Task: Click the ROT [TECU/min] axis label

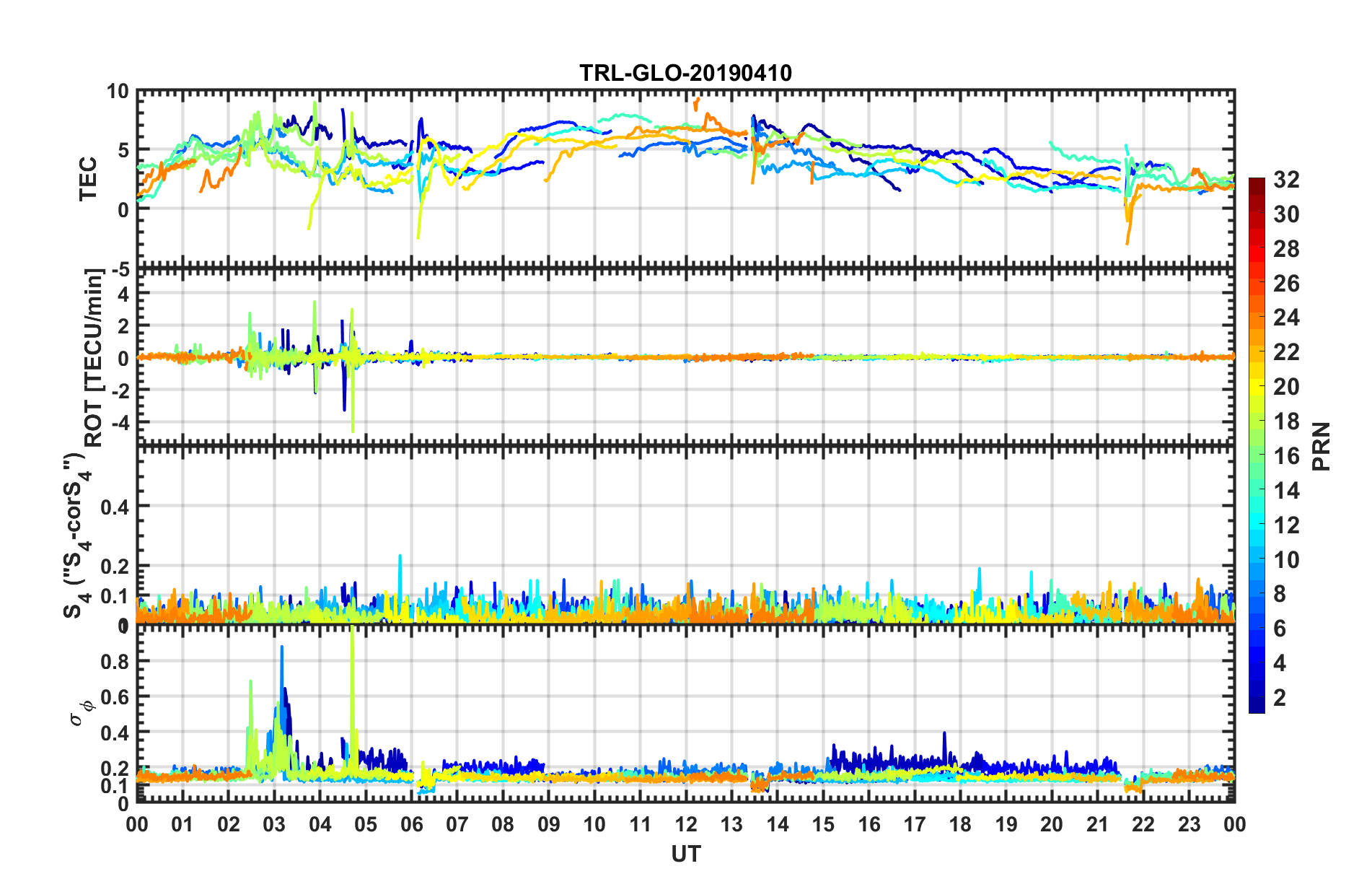Action: click(94, 358)
